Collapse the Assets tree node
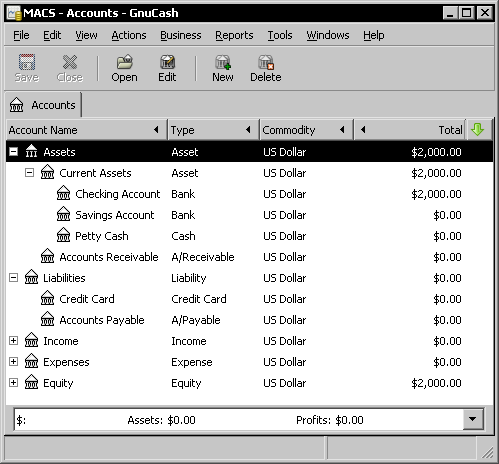This screenshot has height=464, width=499. [x=13, y=152]
